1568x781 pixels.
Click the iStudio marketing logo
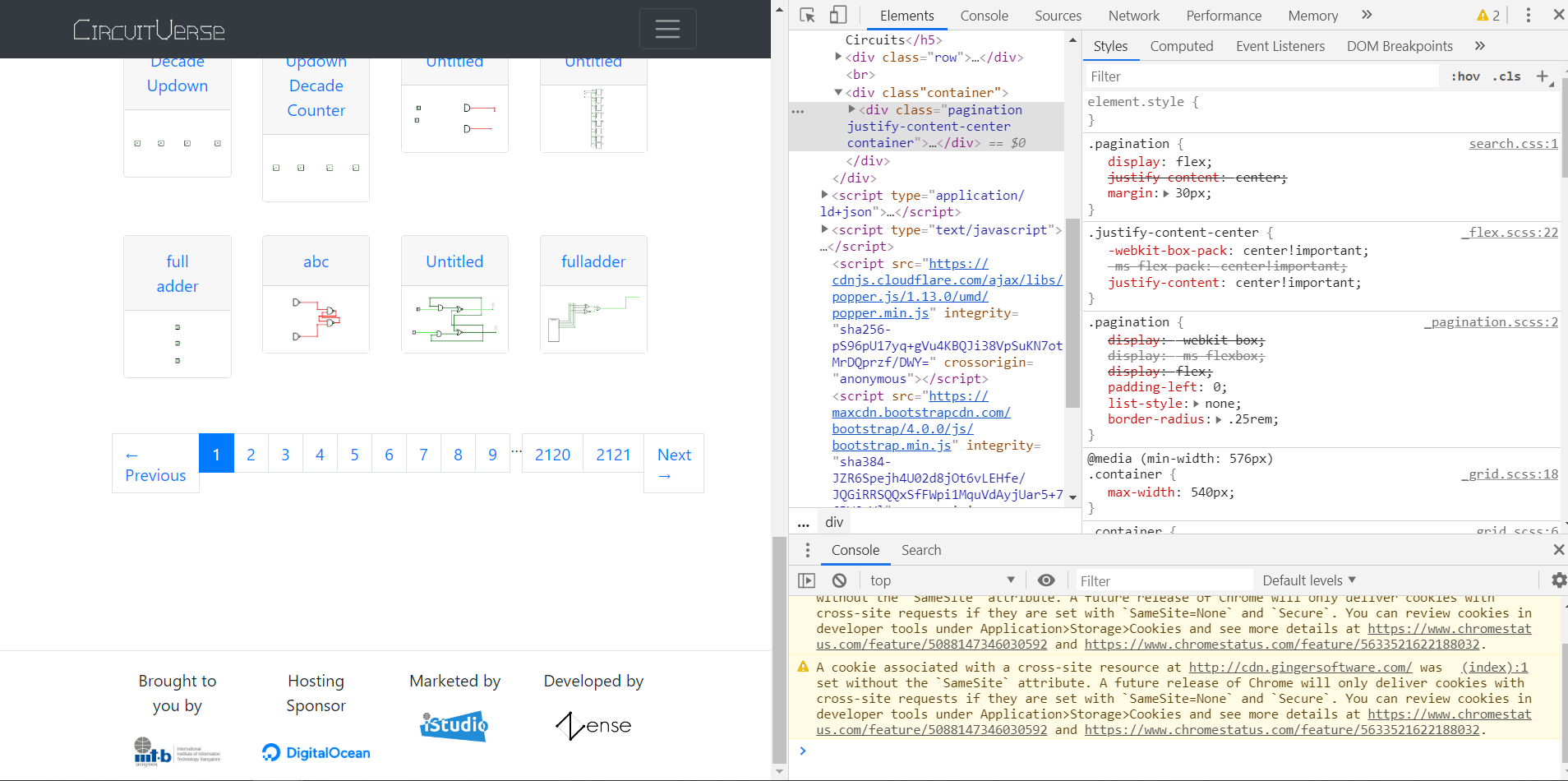pos(454,725)
